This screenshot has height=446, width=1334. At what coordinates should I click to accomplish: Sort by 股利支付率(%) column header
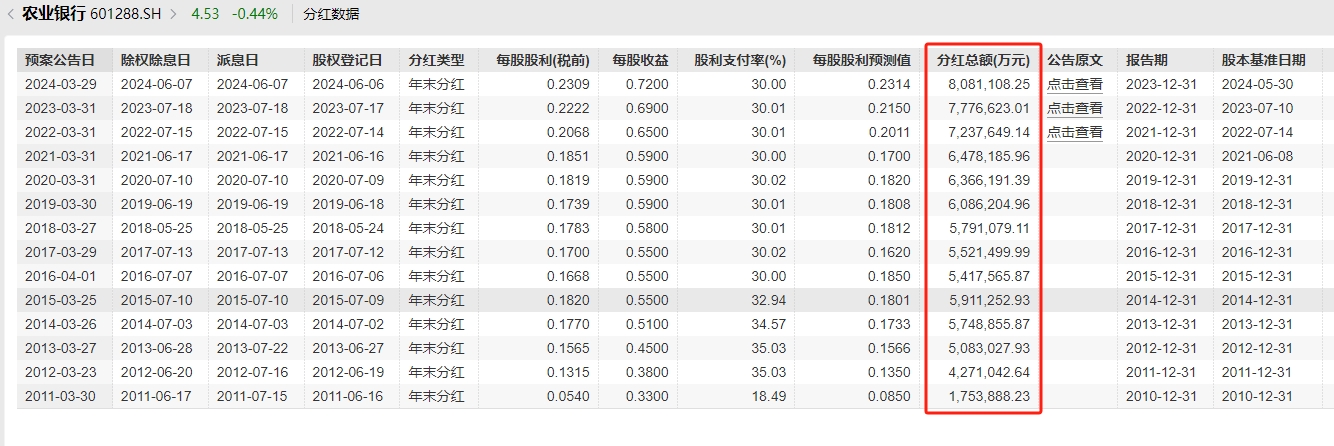click(740, 60)
